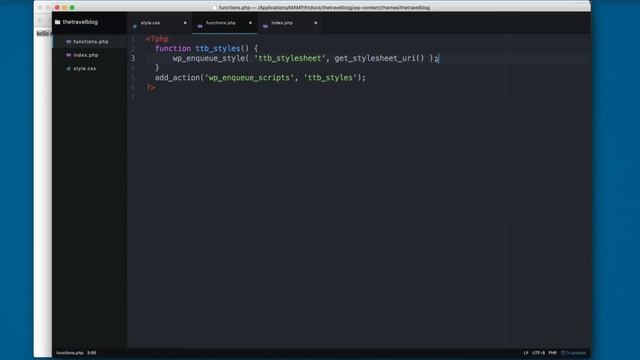Click the cursor position indicator in status bar
Image resolution: width=640 pixels, height=360 pixels.
coord(92,353)
